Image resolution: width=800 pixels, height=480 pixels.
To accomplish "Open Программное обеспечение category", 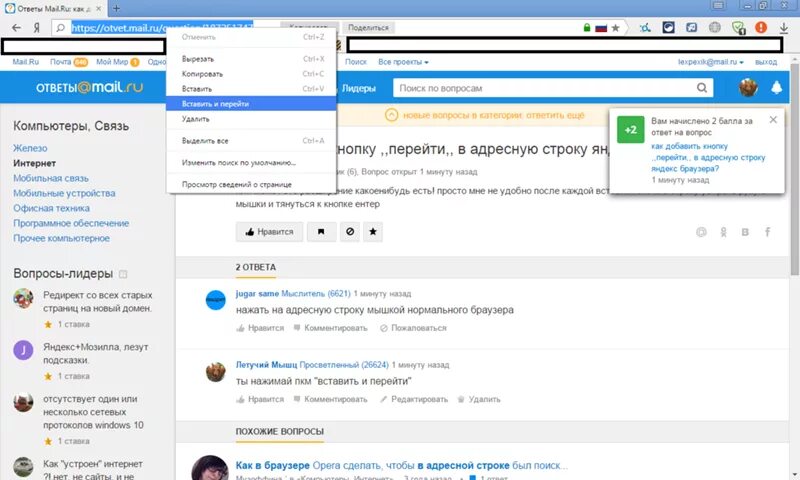I will tap(71, 223).
